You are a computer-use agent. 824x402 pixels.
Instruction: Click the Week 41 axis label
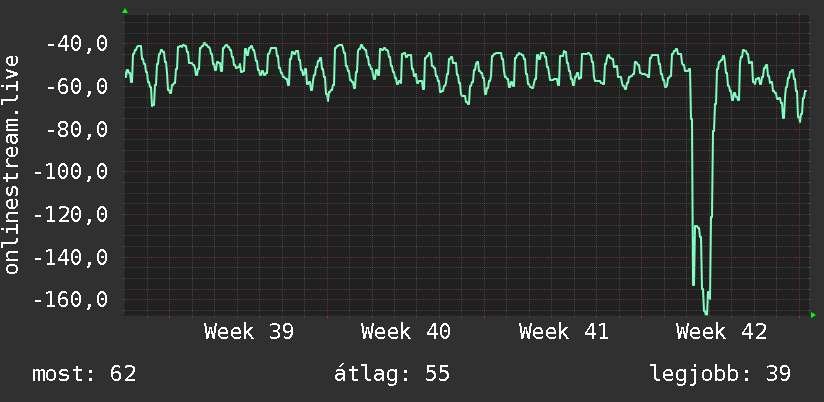point(564,332)
